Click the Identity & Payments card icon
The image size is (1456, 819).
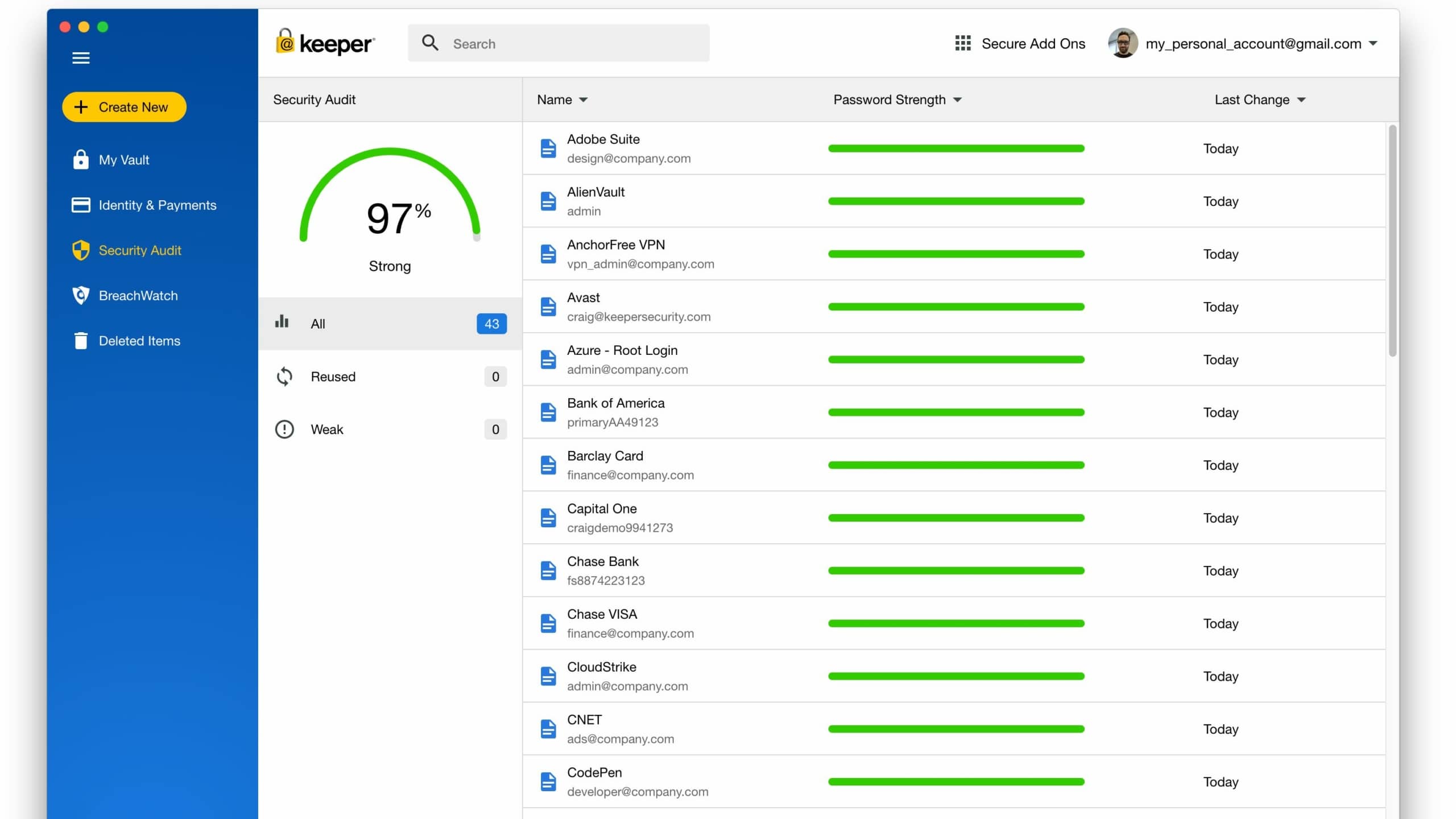(x=81, y=205)
